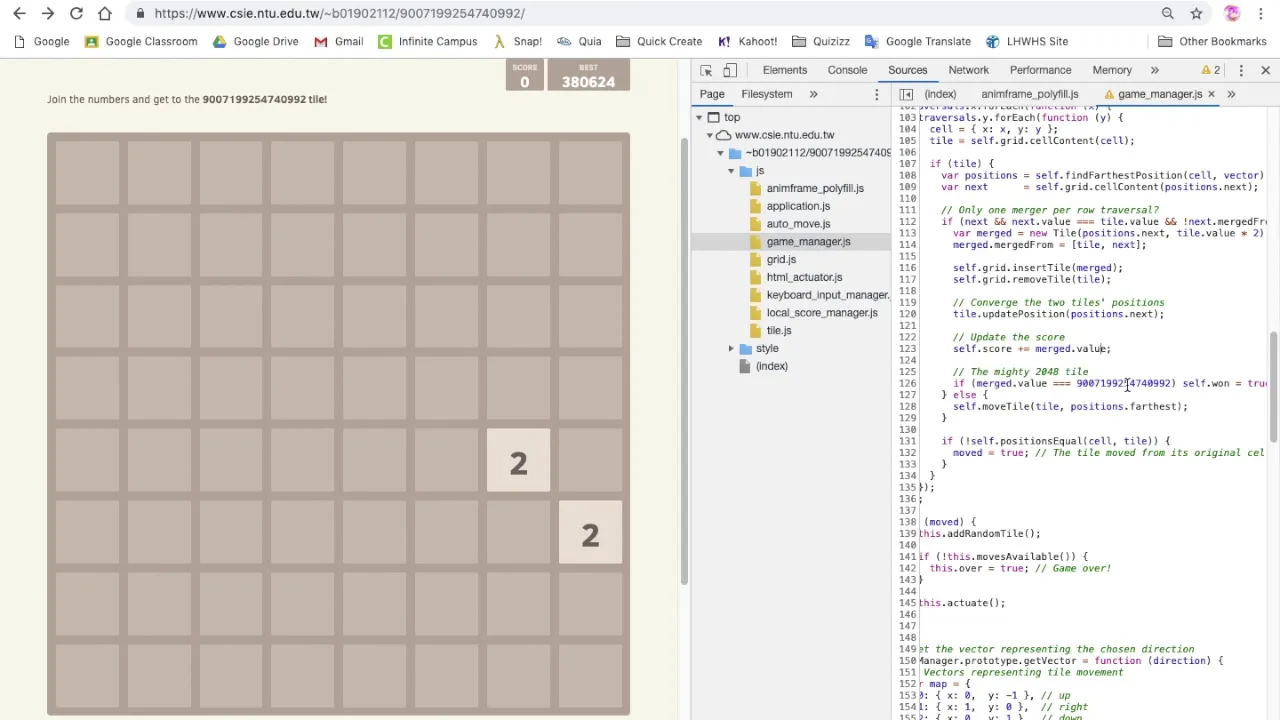The height and width of the screenshot is (720, 1280).
Task: Open auto_move.js in the file tree
Action: tap(798, 224)
